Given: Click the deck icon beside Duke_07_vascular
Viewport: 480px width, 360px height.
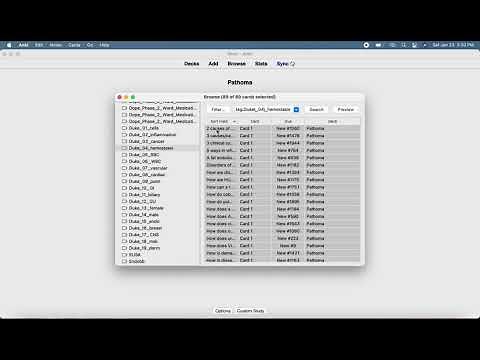Looking at the screenshot, I should click(x=124, y=168).
